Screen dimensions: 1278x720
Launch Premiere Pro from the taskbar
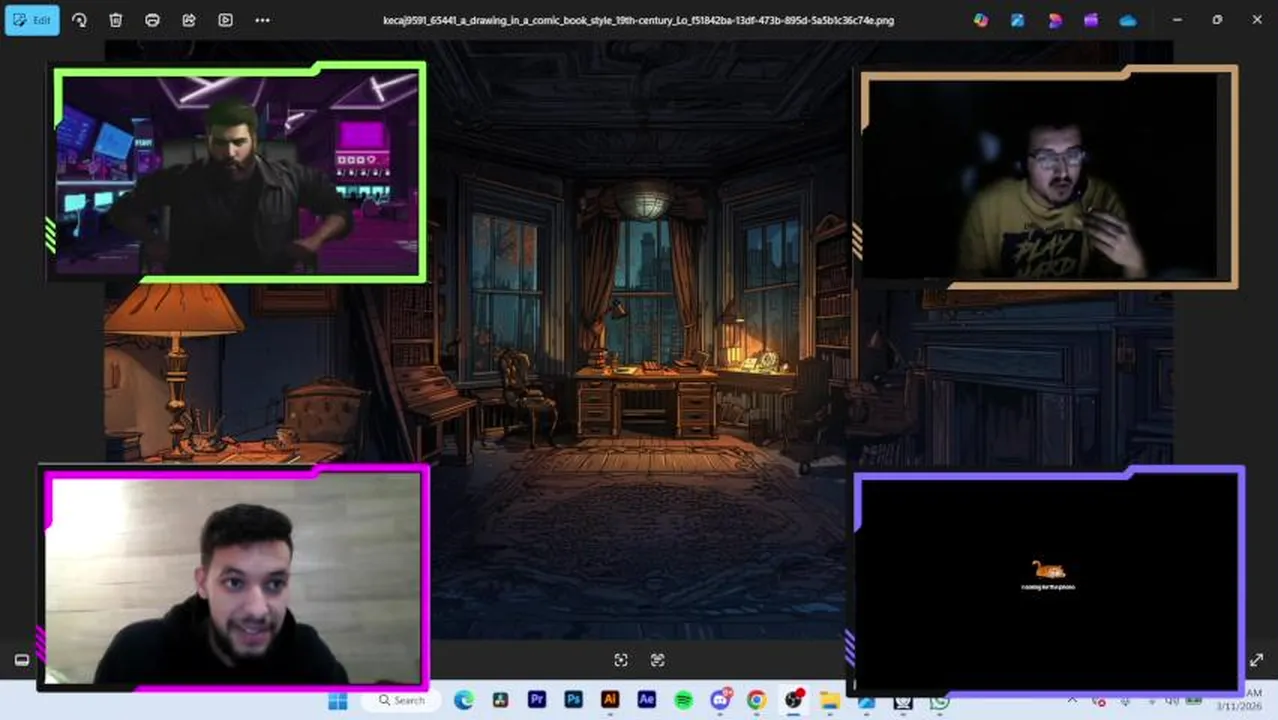click(x=537, y=700)
